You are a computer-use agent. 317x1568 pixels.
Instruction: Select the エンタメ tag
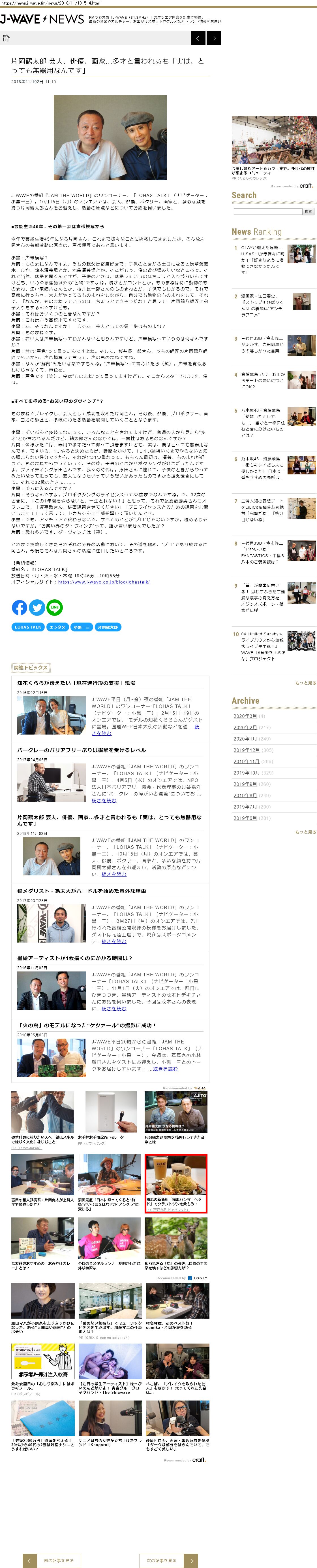click(58, 627)
